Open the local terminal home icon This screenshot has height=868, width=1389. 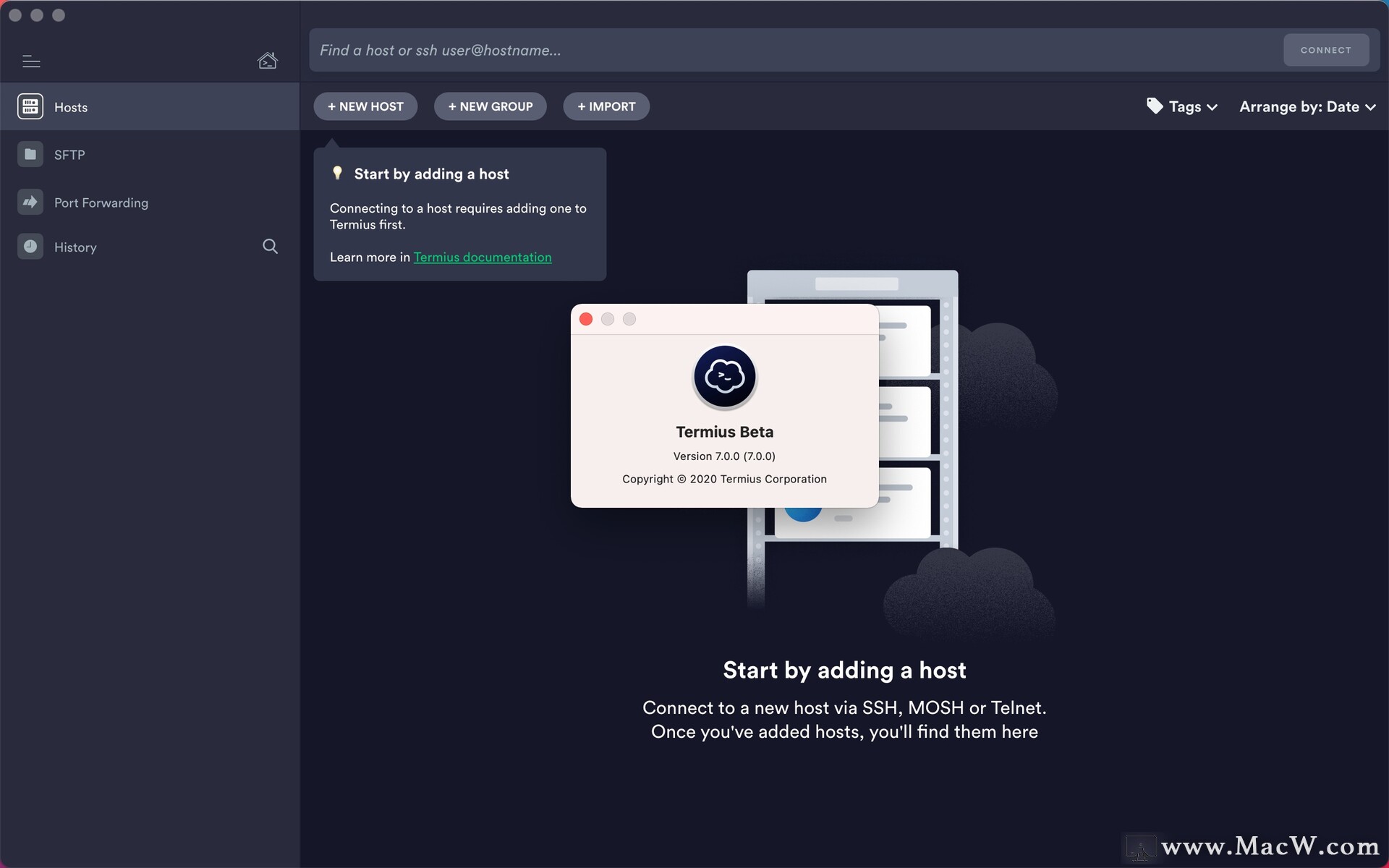(267, 61)
